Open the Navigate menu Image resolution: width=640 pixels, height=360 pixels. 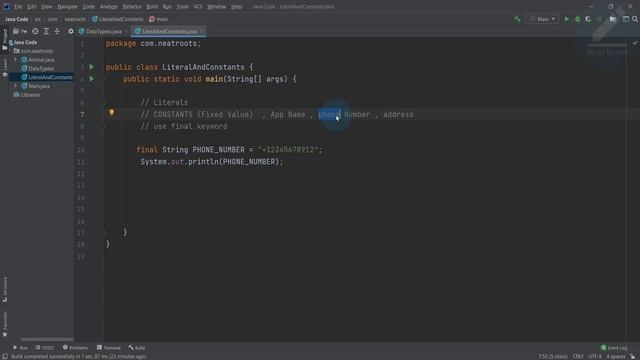coord(67,7)
